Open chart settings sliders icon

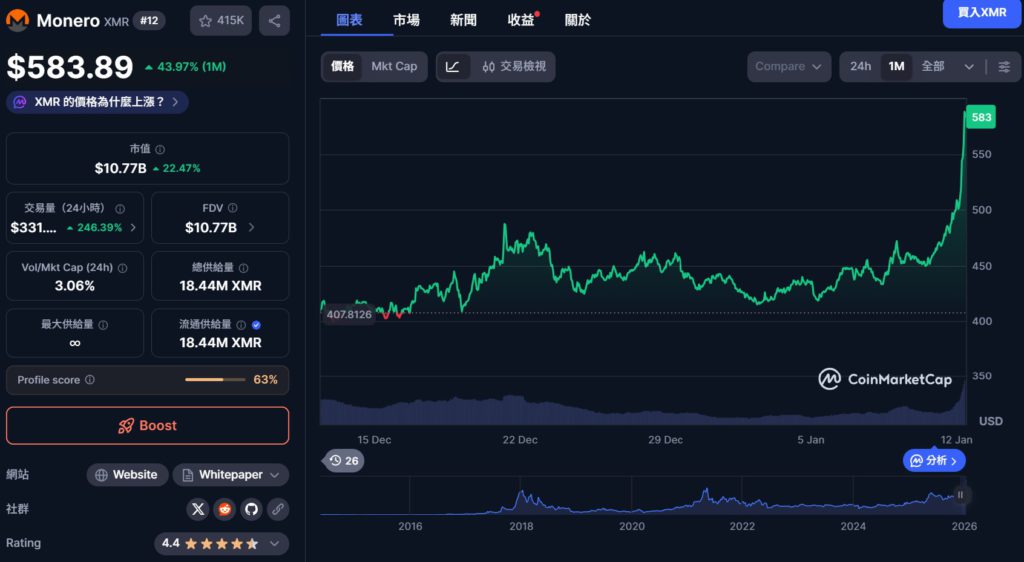click(x=1004, y=67)
